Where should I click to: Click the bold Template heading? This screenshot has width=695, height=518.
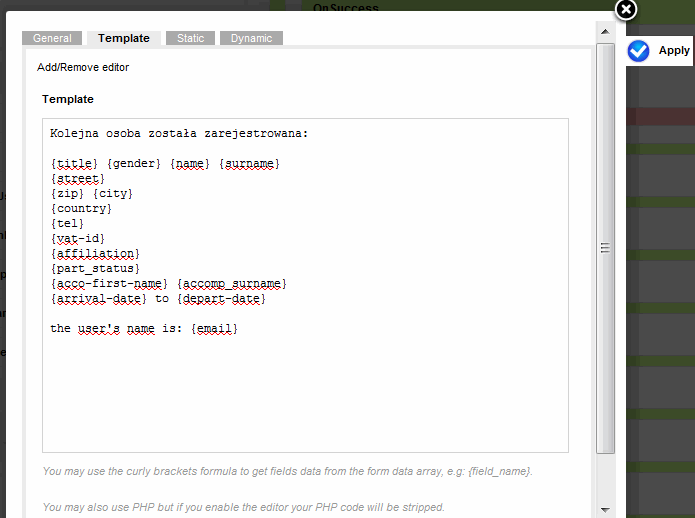[x=68, y=99]
